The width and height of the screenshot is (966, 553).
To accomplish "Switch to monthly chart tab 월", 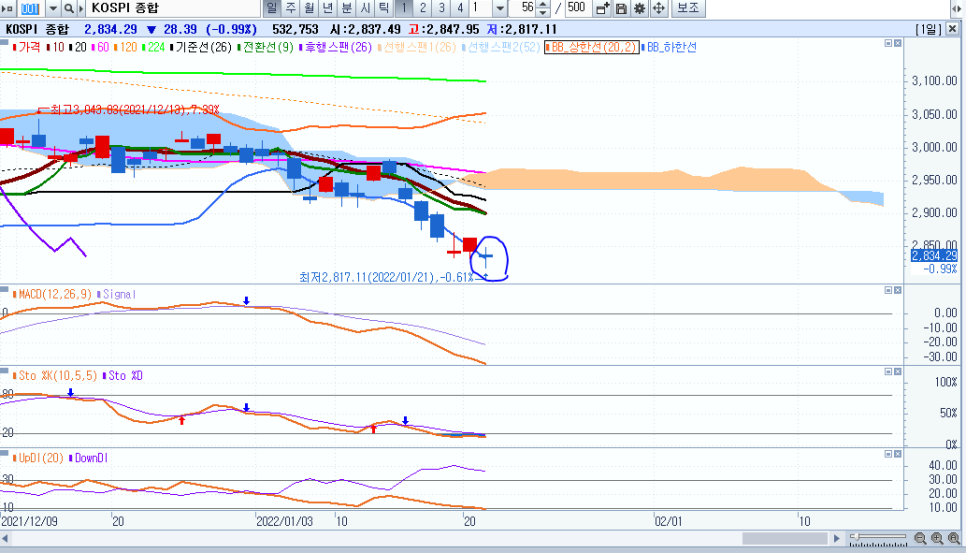I will [x=309, y=8].
